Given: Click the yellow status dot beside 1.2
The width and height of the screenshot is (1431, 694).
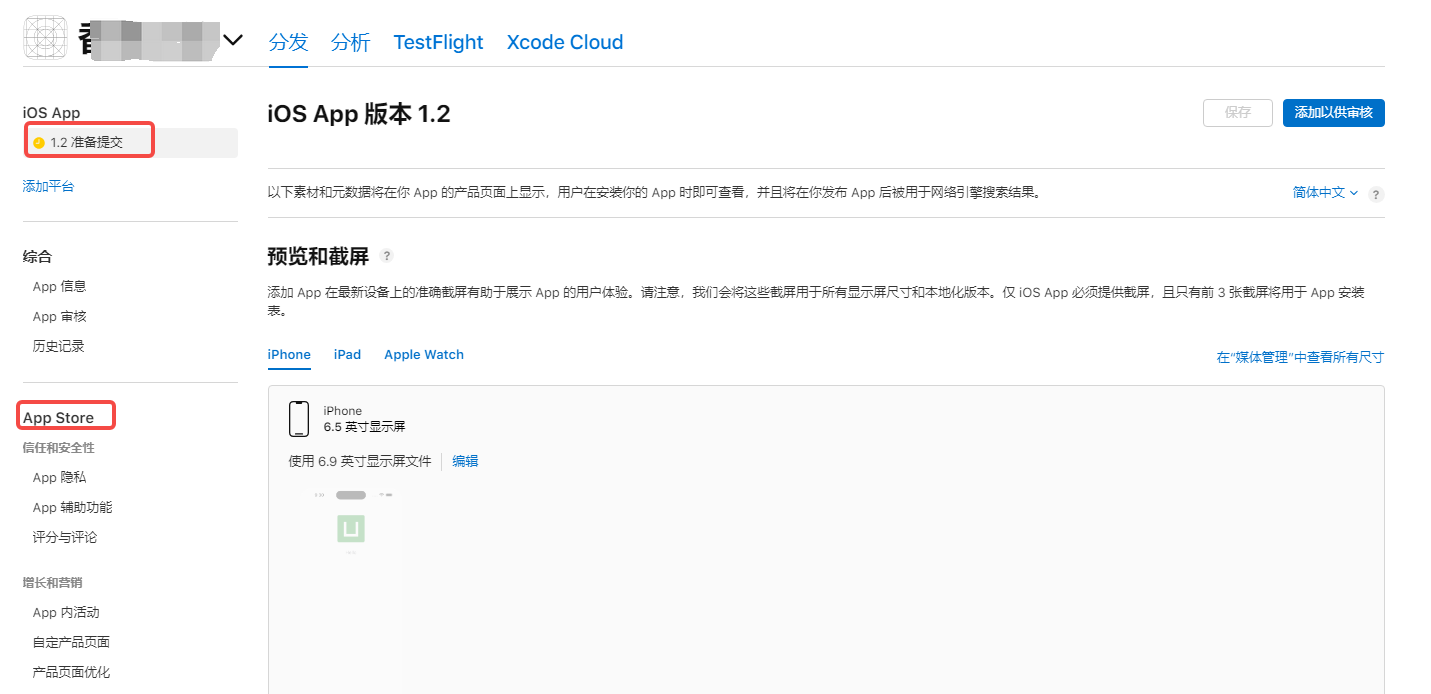Looking at the screenshot, I should pyautogui.click(x=39, y=143).
